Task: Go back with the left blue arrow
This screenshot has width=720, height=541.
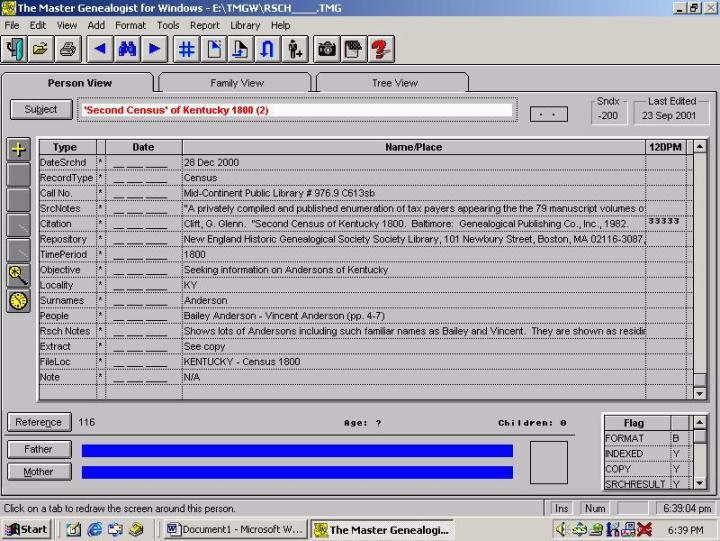Action: [100, 49]
